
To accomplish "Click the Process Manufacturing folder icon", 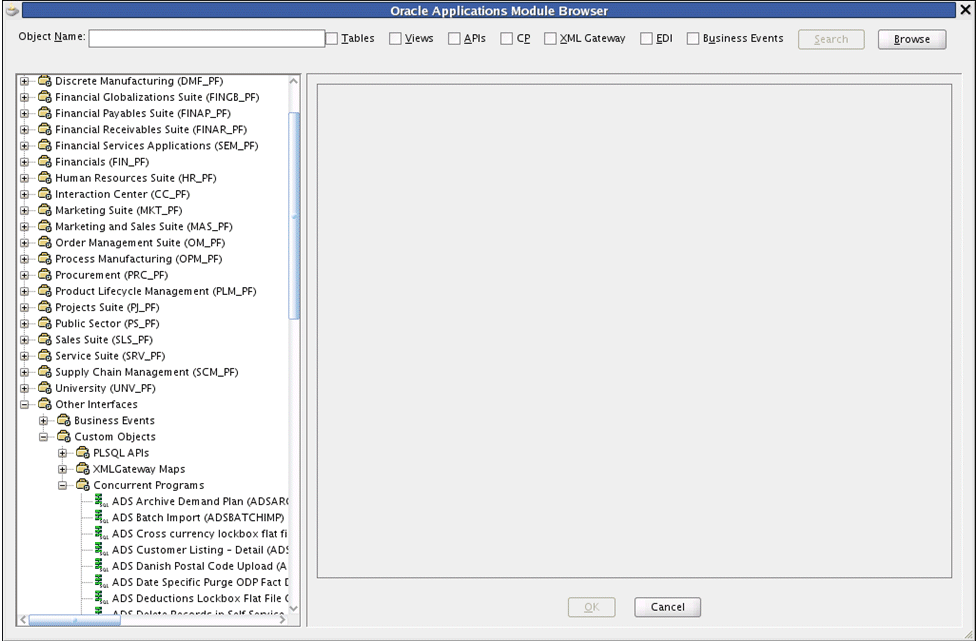I will 44,259.
